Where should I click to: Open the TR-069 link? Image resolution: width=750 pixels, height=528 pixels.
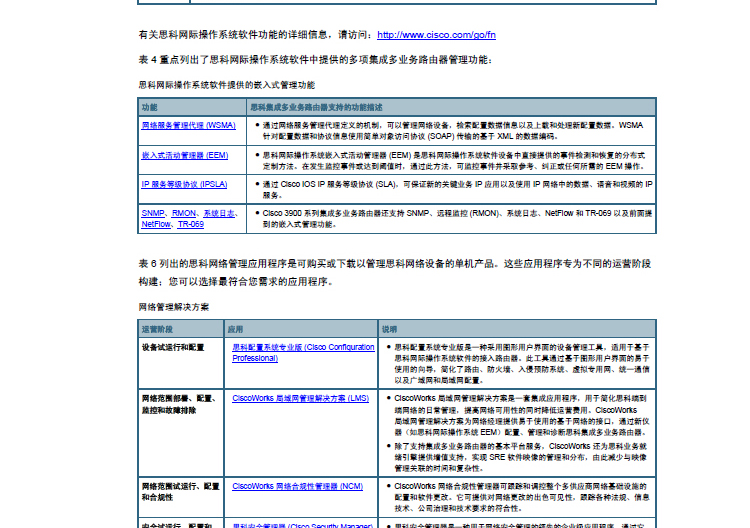[x=191, y=224]
